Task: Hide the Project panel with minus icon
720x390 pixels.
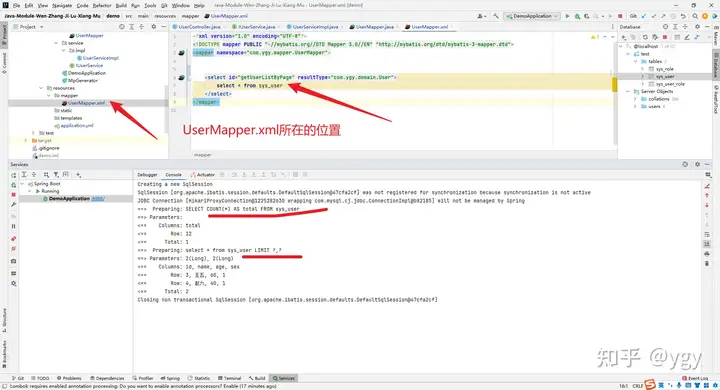Action: point(163,27)
